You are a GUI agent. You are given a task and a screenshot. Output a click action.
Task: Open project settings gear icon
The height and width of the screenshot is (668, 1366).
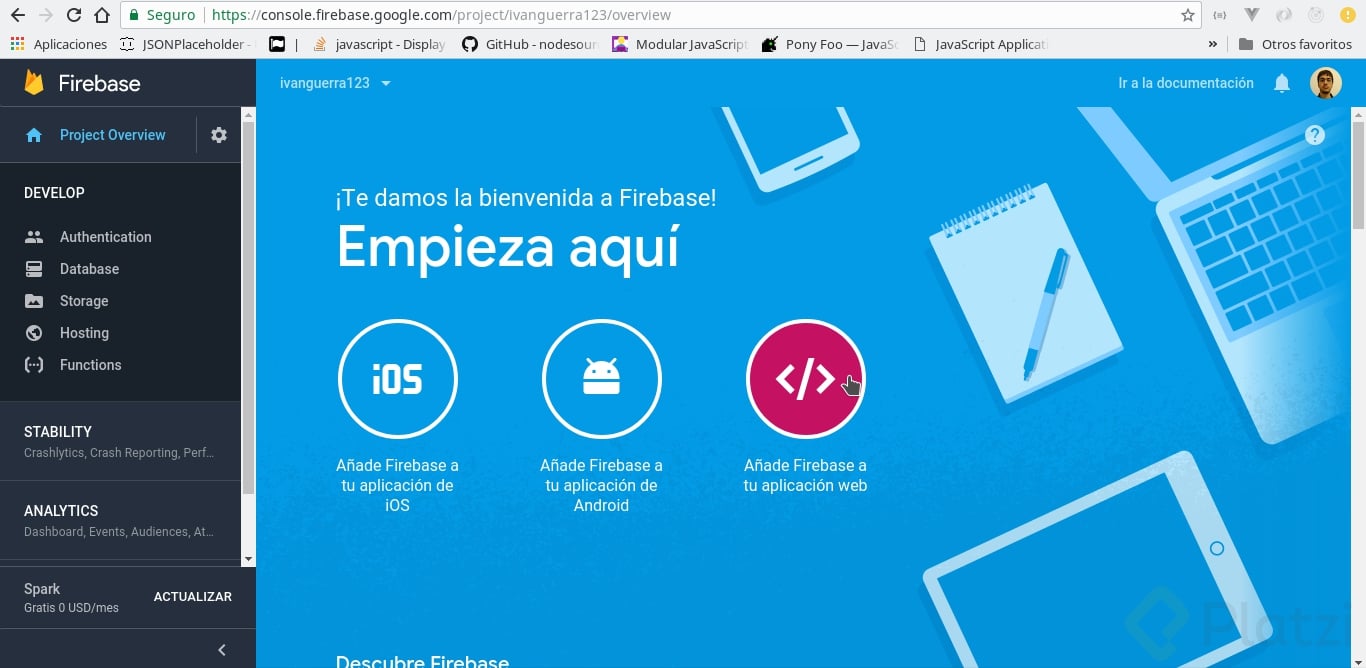pyautogui.click(x=219, y=135)
